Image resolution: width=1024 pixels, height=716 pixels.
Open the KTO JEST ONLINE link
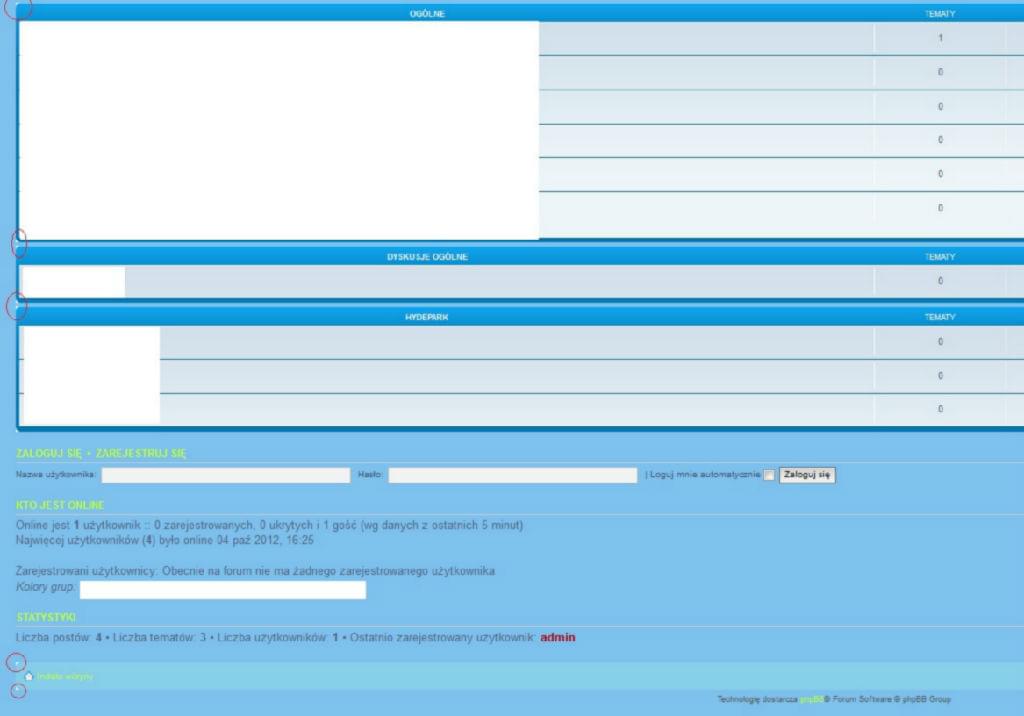point(60,505)
